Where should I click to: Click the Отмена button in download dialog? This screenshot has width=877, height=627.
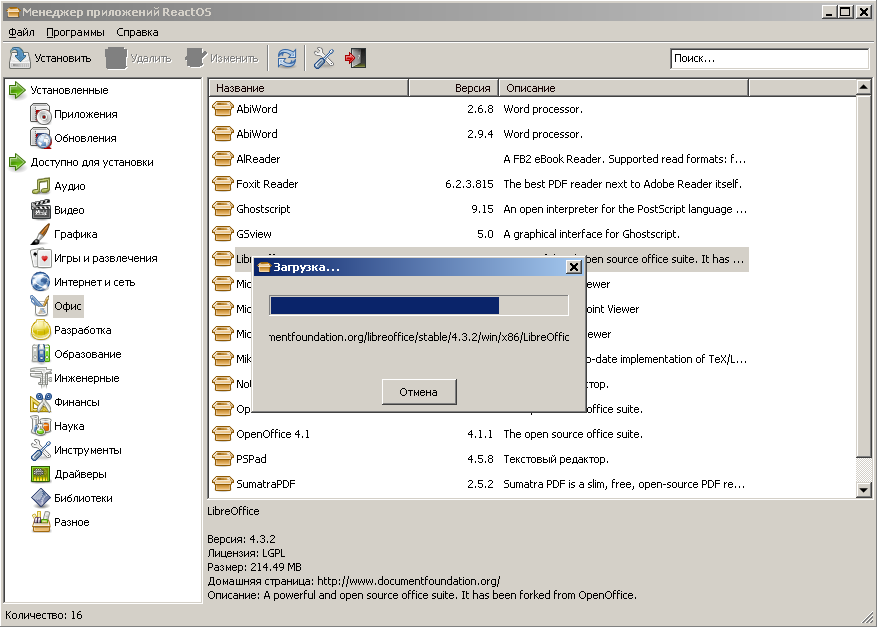419,392
